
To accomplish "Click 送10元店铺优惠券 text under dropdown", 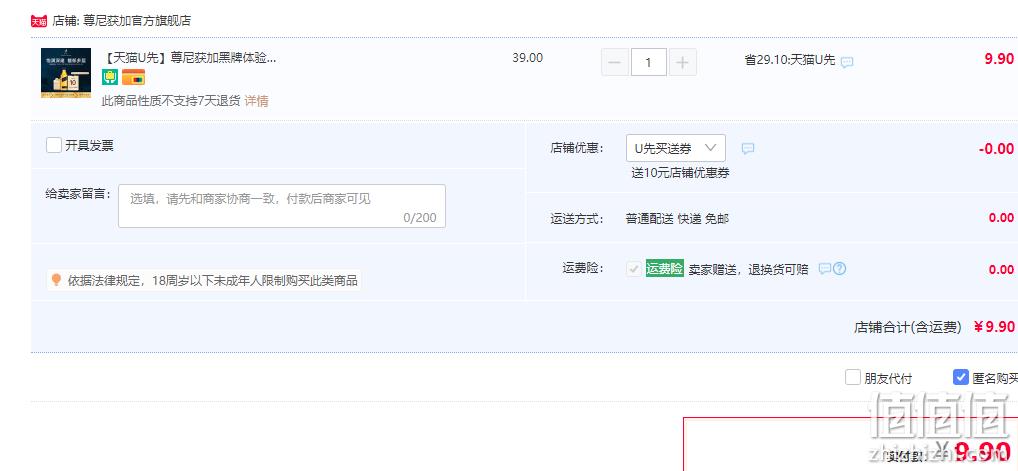I will pyautogui.click(x=680, y=173).
